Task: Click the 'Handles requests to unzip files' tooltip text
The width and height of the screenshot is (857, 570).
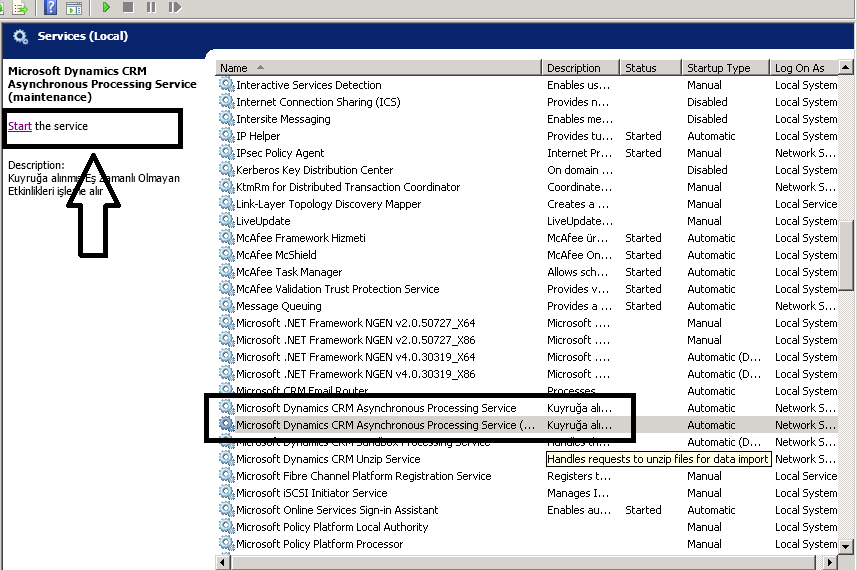Action: 659,459
